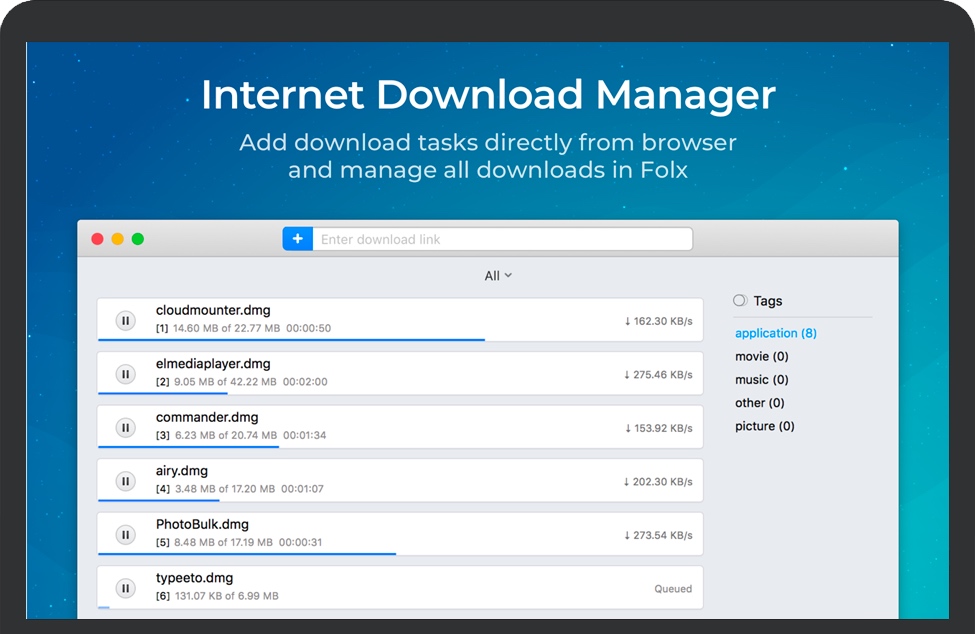Pause the elmediaplayer.dmg download
The height and width of the screenshot is (634, 975).
click(125, 374)
